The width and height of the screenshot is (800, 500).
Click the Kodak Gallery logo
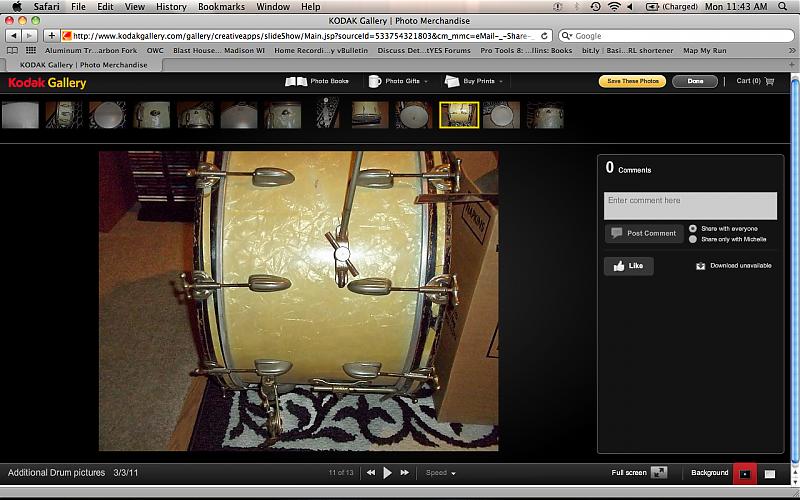pyautogui.click(x=47, y=83)
